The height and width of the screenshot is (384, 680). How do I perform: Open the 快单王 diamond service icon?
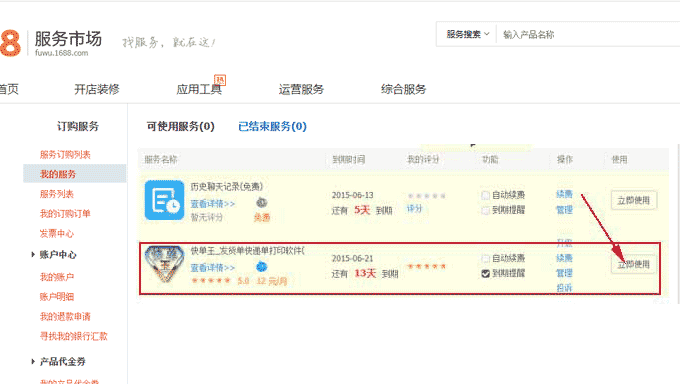[164, 264]
